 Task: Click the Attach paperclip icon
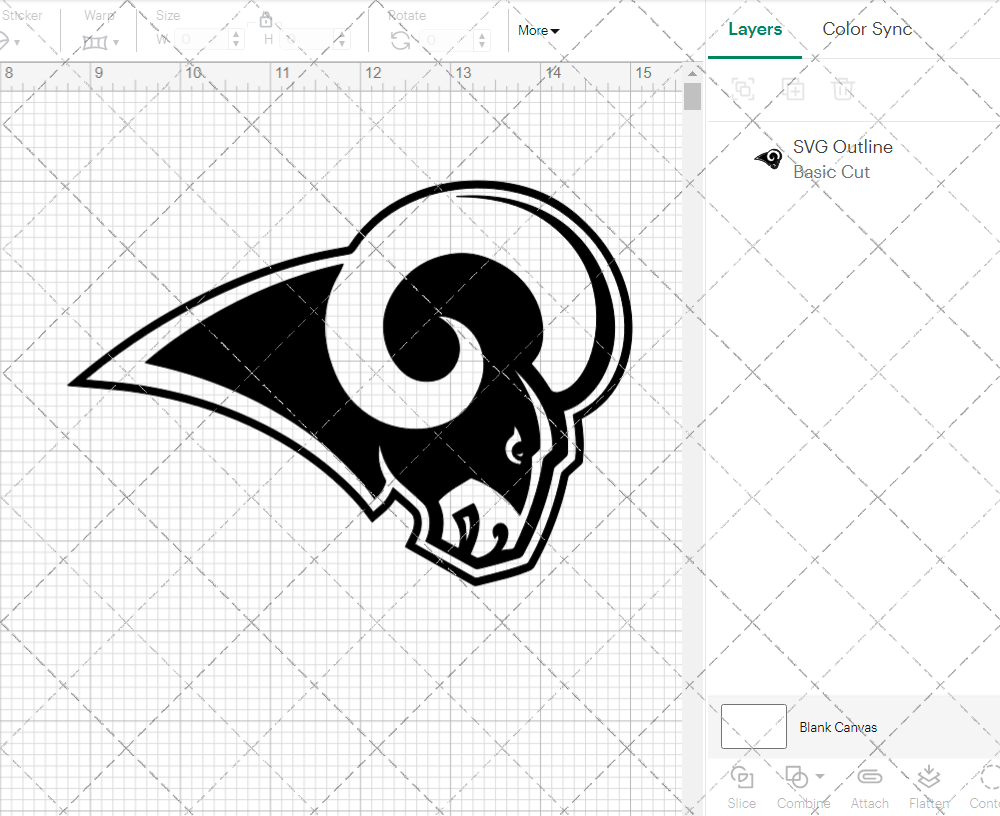[x=870, y=777]
